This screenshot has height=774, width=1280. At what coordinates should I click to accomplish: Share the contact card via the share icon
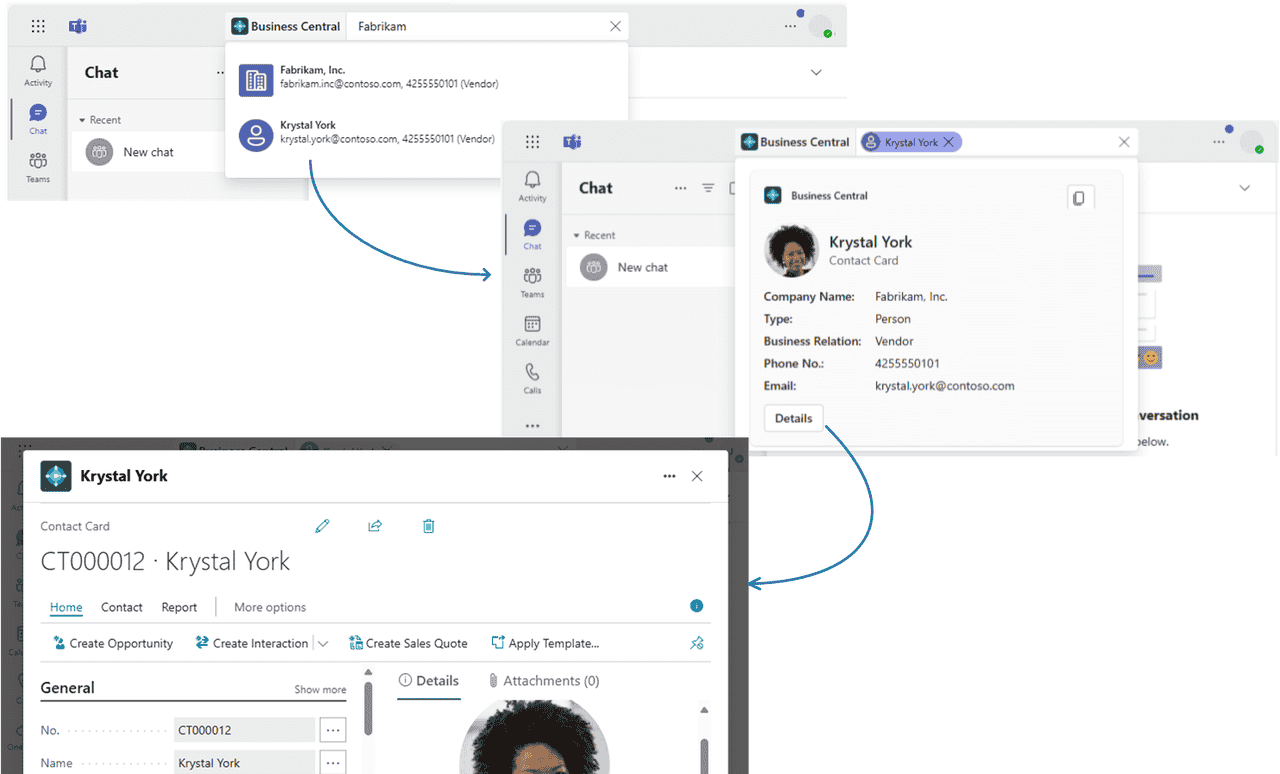[375, 525]
